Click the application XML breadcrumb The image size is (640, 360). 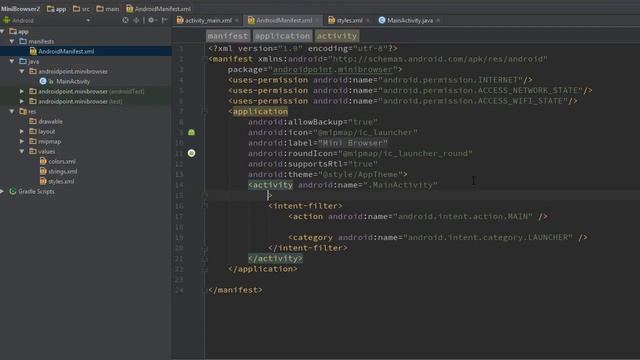(282, 36)
